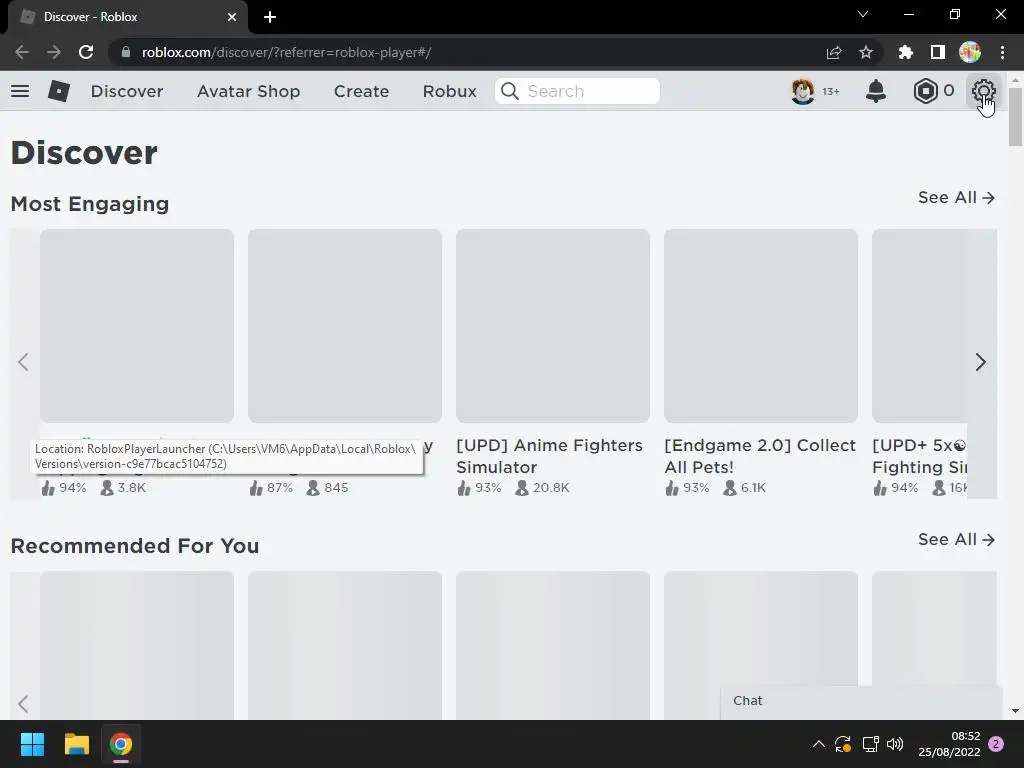1024x768 pixels.
Task: Bookmark this page with the star icon
Action: tap(866, 52)
